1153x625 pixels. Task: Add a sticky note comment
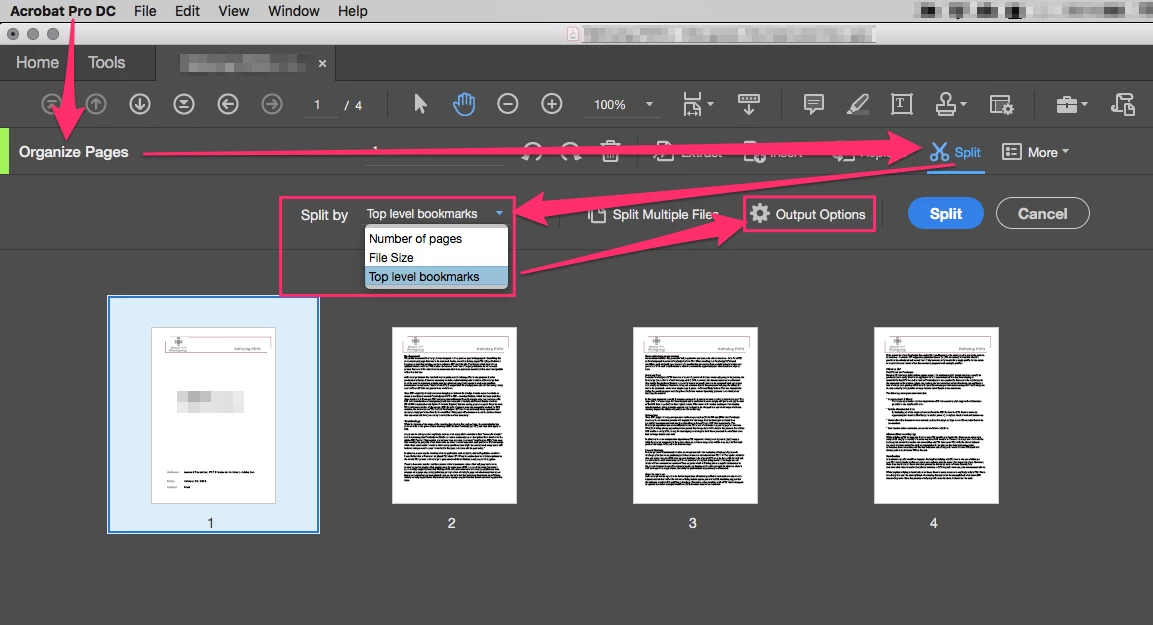813,104
